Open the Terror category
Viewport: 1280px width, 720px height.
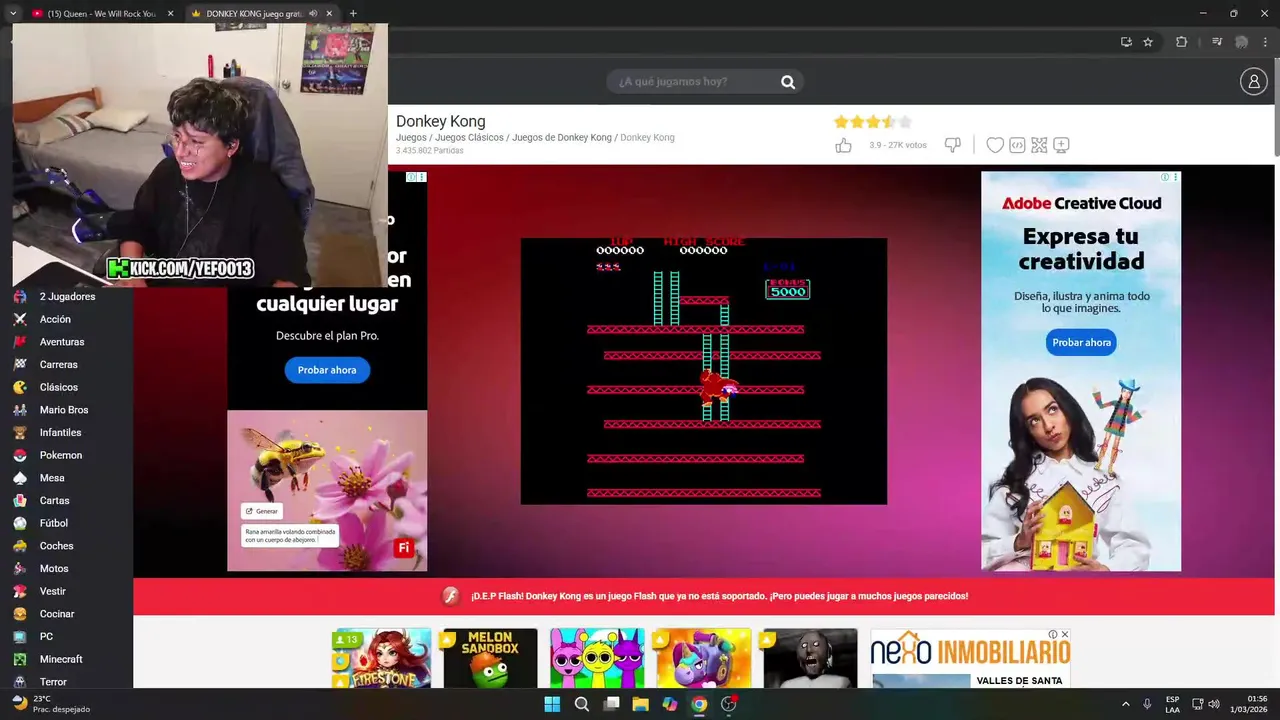pos(53,682)
